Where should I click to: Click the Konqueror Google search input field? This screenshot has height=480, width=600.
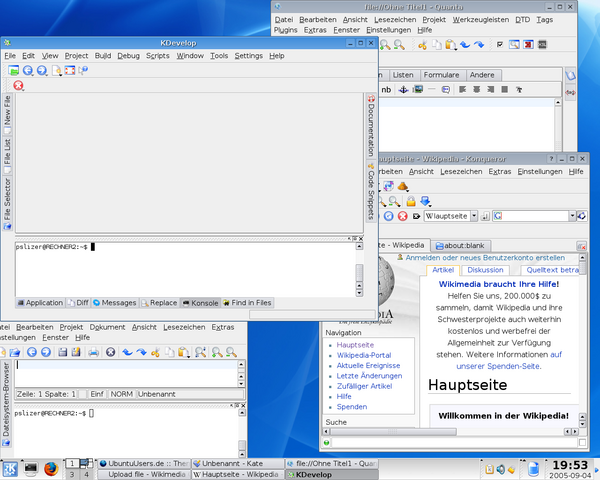pyautogui.click(x=534, y=216)
